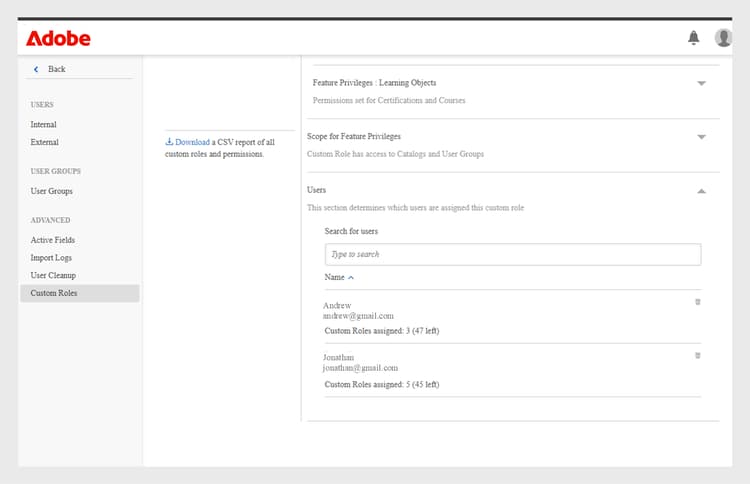
Task: Open the user profile avatar
Action: click(x=723, y=38)
